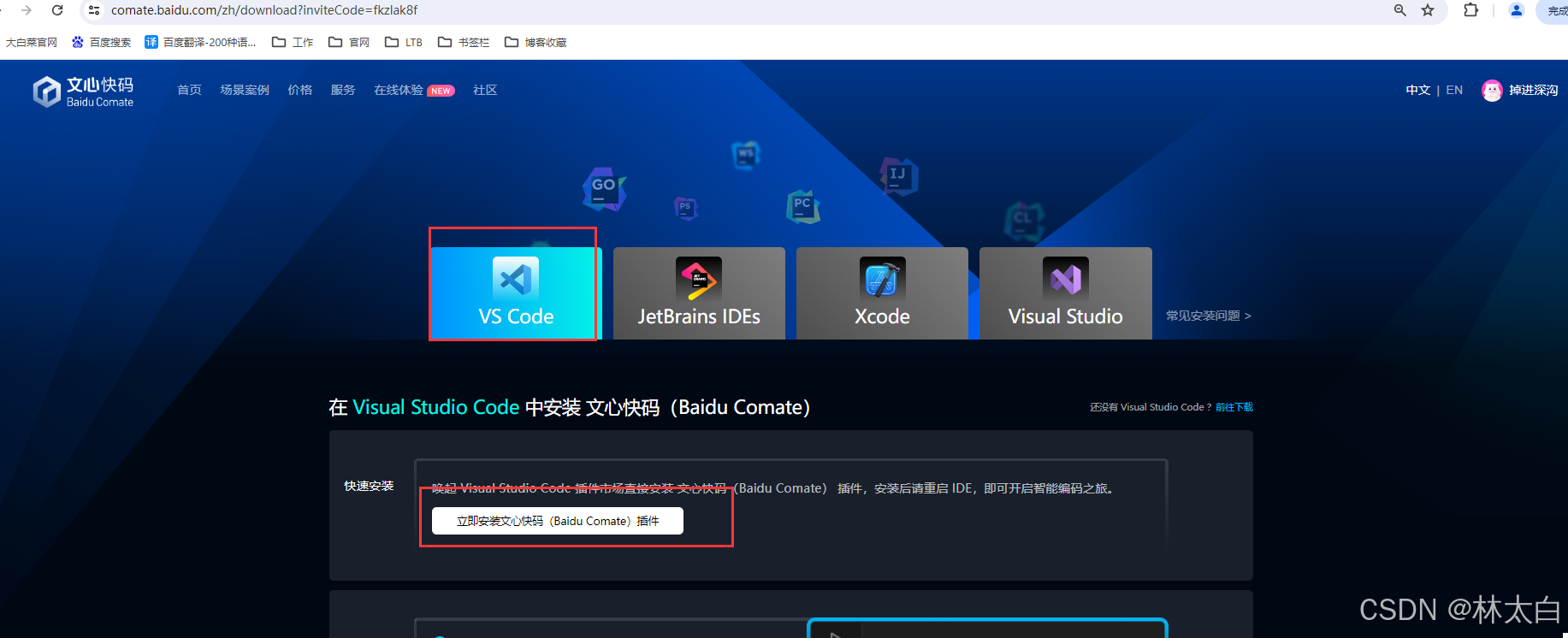Open the 博客收藏 bookmark folder
1568x638 pixels.
pyautogui.click(x=535, y=42)
